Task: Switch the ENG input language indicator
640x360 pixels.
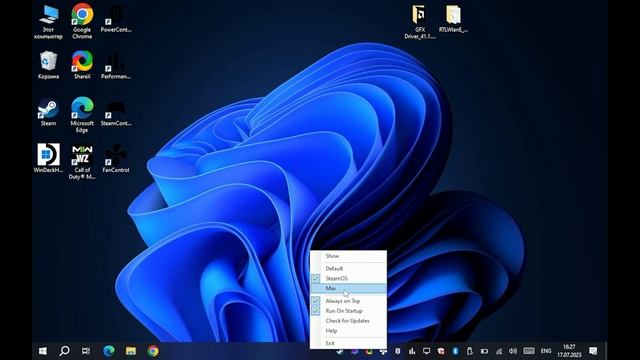Action: [x=546, y=351]
